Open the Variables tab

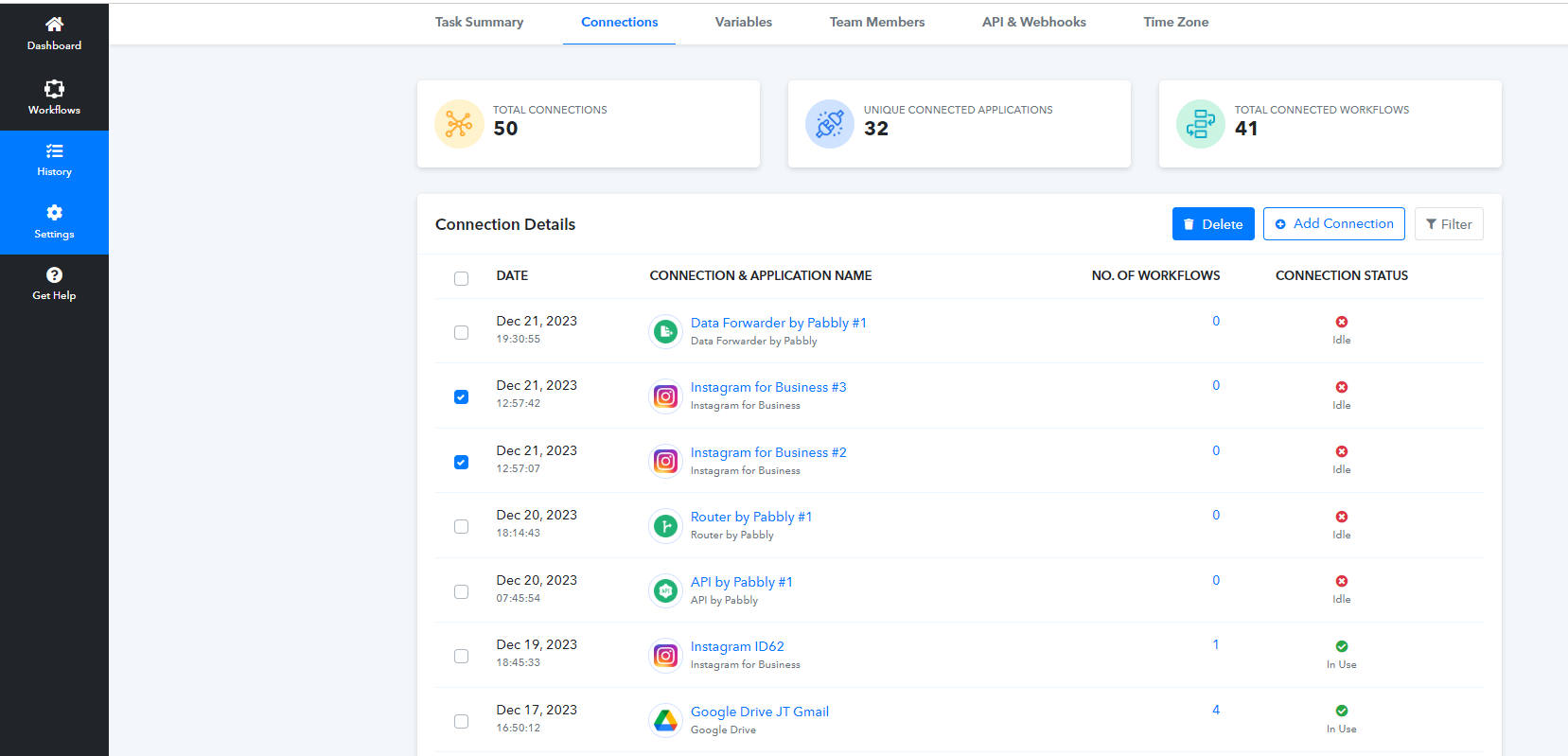click(743, 22)
